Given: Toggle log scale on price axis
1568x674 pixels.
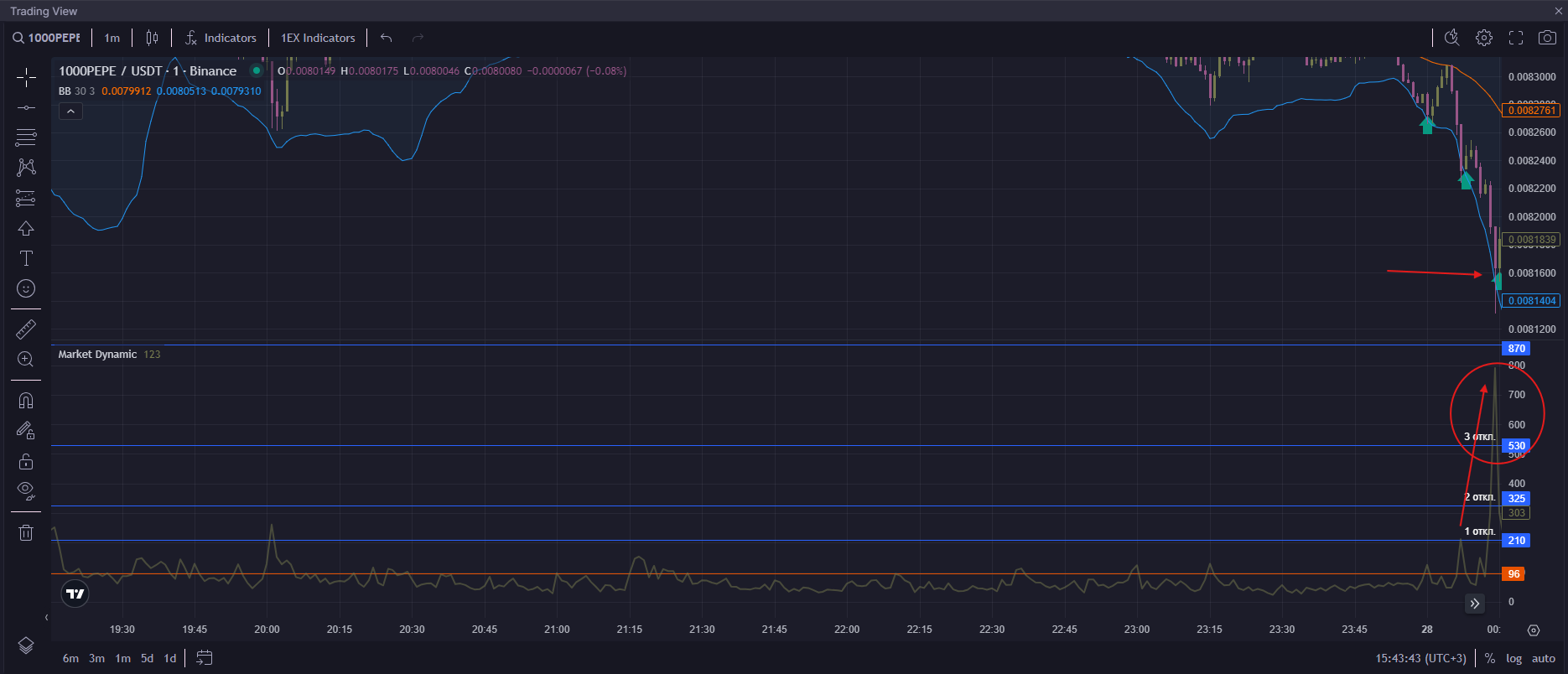Looking at the screenshot, I should [x=1513, y=658].
